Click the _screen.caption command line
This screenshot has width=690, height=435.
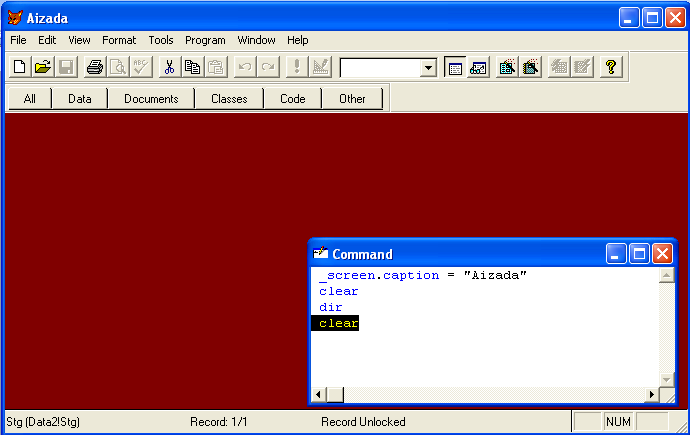click(422, 275)
